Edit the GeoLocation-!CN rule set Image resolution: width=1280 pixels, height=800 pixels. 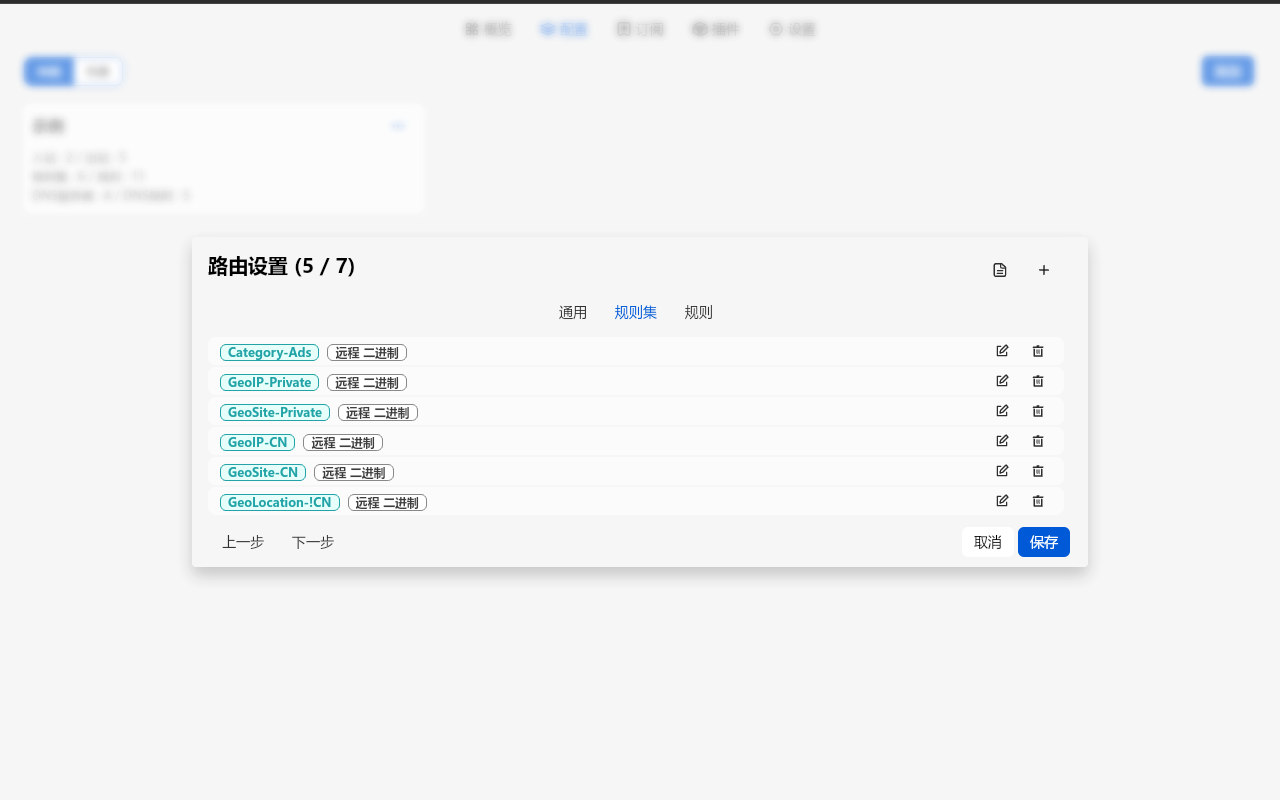(x=1002, y=501)
